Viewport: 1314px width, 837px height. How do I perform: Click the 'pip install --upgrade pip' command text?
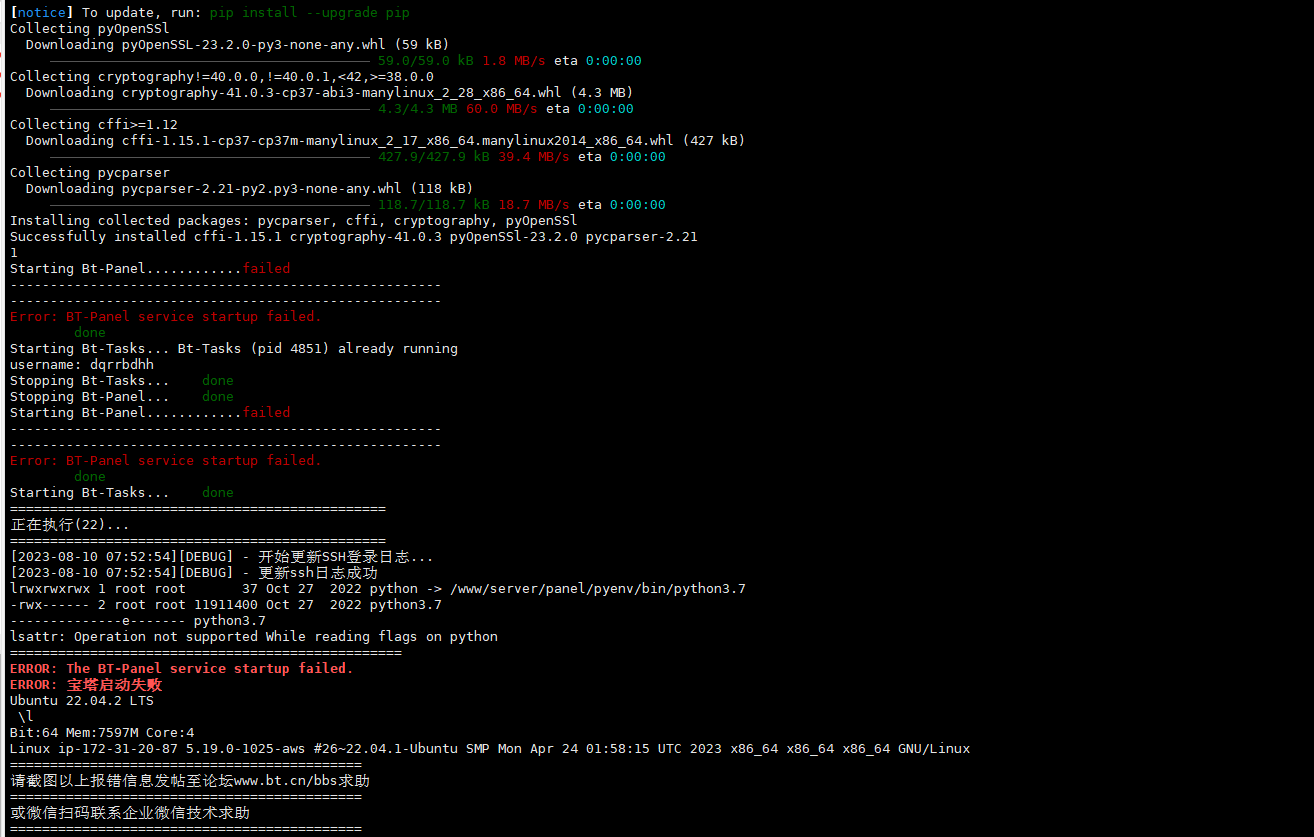pos(310,13)
